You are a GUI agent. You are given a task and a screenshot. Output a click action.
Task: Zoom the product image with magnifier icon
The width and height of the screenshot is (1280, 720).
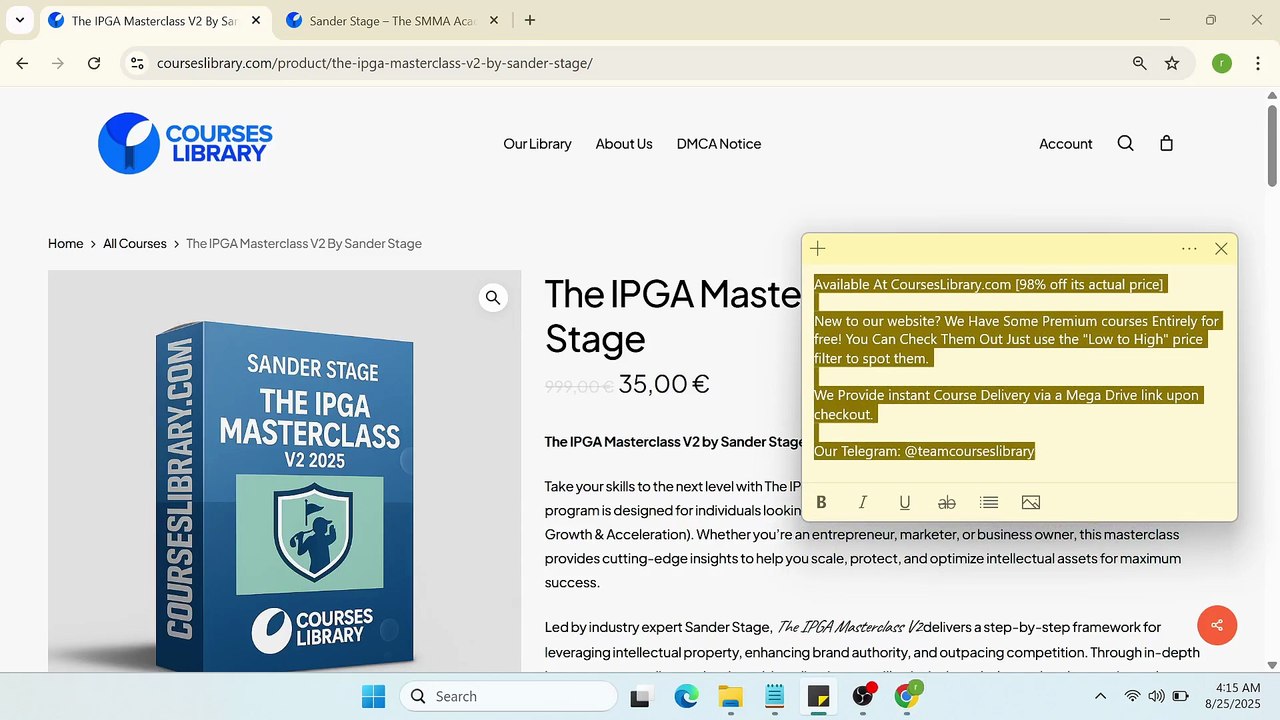tap(493, 297)
